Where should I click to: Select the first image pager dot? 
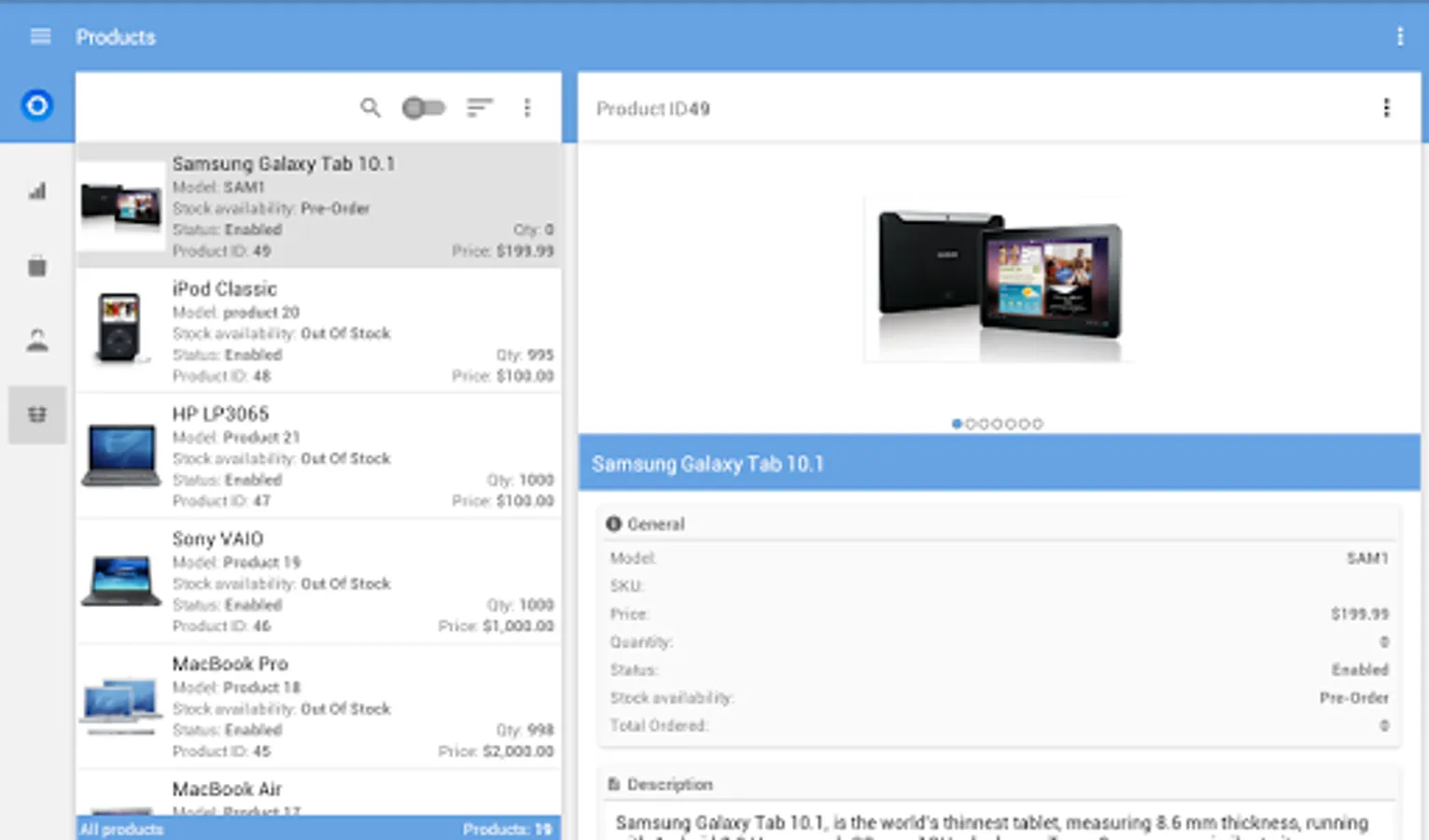pyautogui.click(x=957, y=424)
